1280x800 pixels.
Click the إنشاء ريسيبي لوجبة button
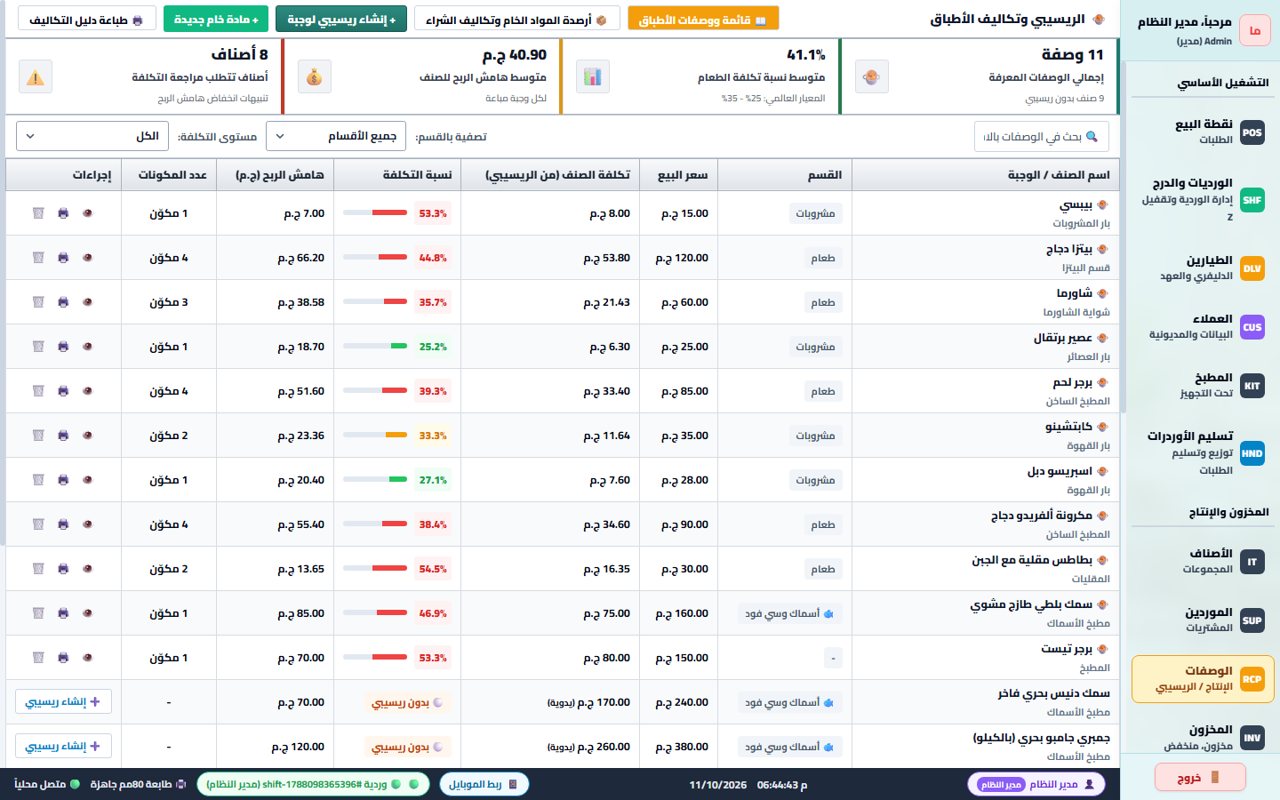click(x=341, y=19)
